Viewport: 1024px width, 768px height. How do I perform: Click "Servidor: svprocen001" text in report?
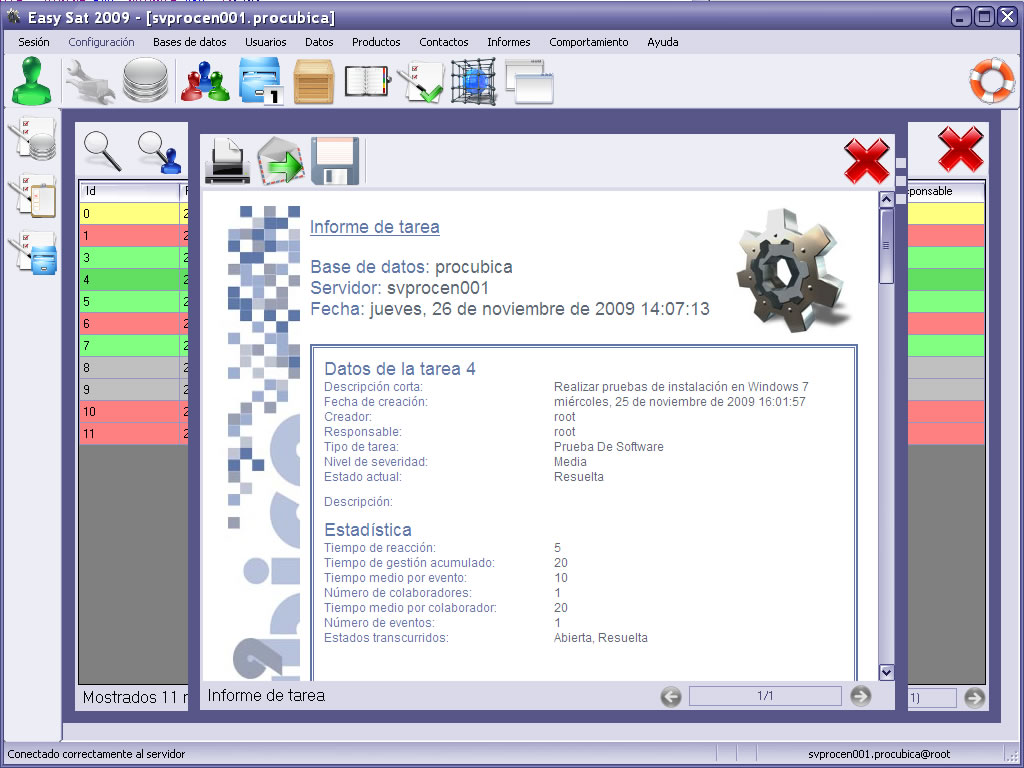400,288
